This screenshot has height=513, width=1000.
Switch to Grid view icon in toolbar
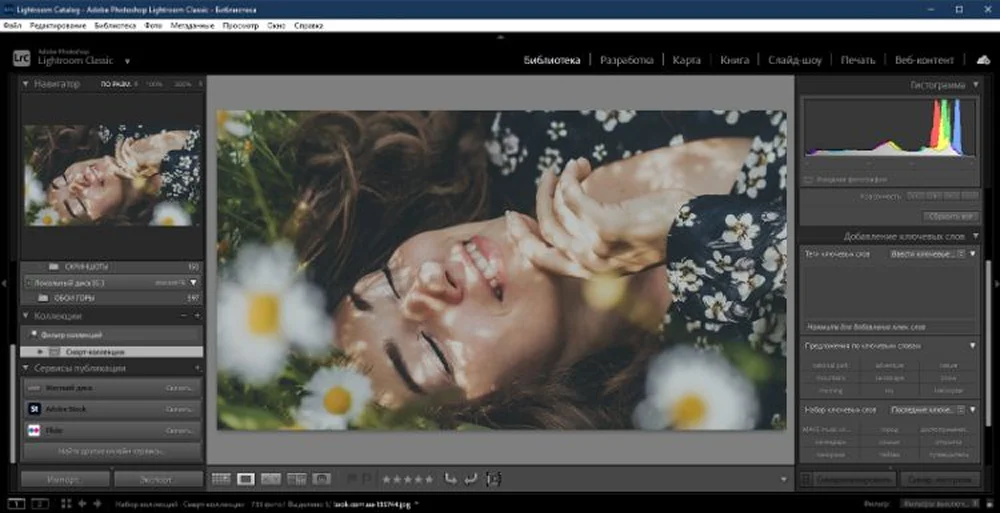click(221, 479)
